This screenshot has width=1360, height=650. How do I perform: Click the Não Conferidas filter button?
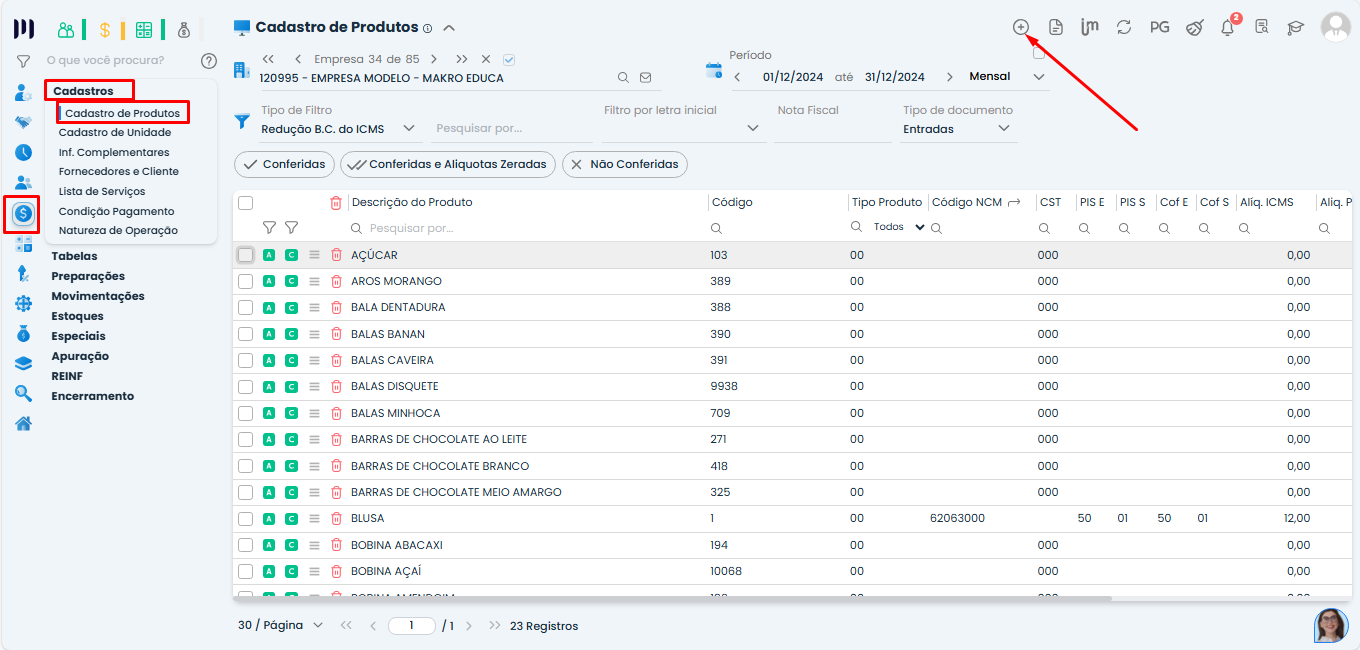pos(624,164)
